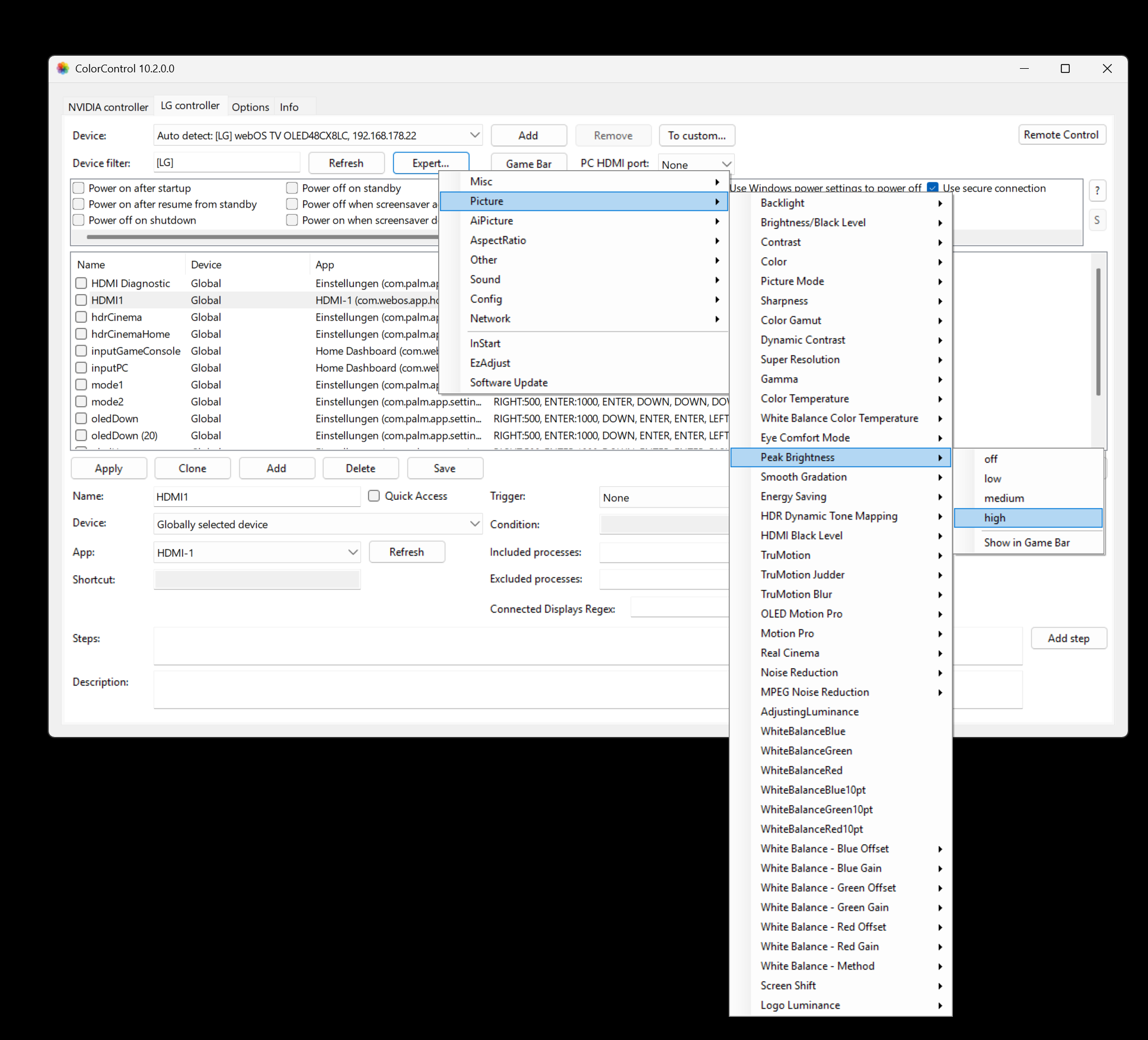This screenshot has width=1148, height=1040.
Task: Click the PC HDMI port dropdown arrow
Action: (x=726, y=164)
